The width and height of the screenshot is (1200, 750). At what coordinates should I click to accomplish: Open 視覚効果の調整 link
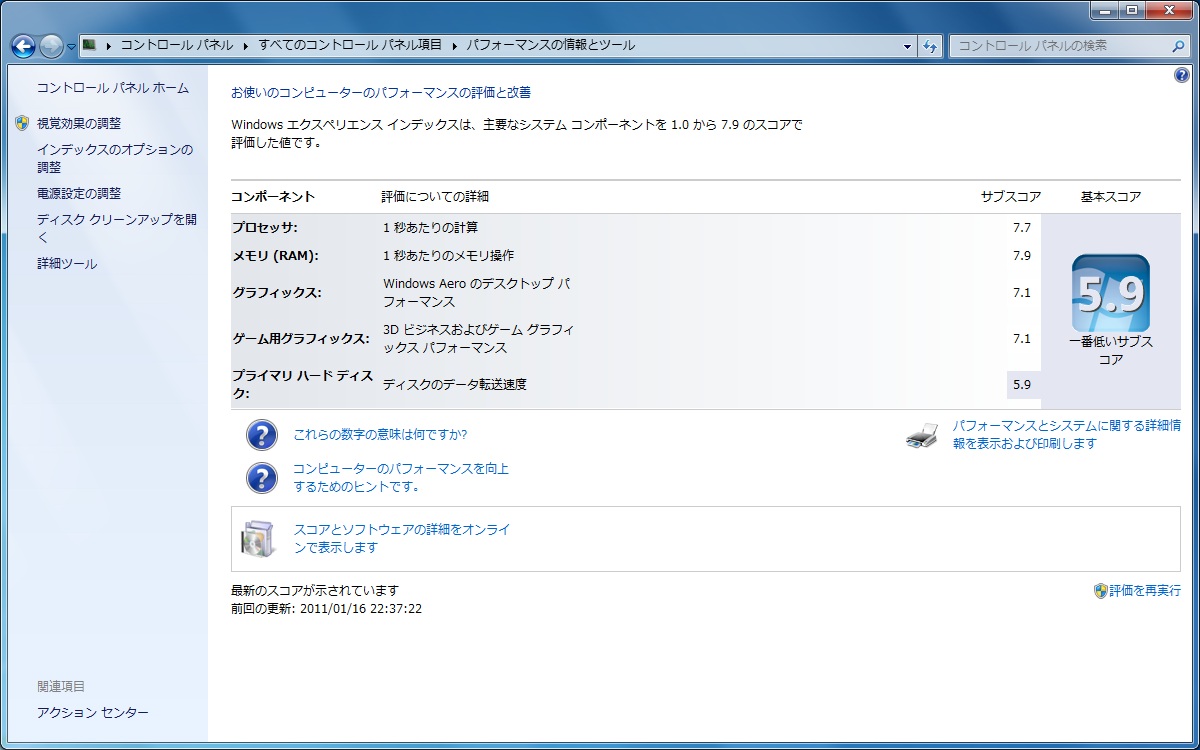click(79, 123)
